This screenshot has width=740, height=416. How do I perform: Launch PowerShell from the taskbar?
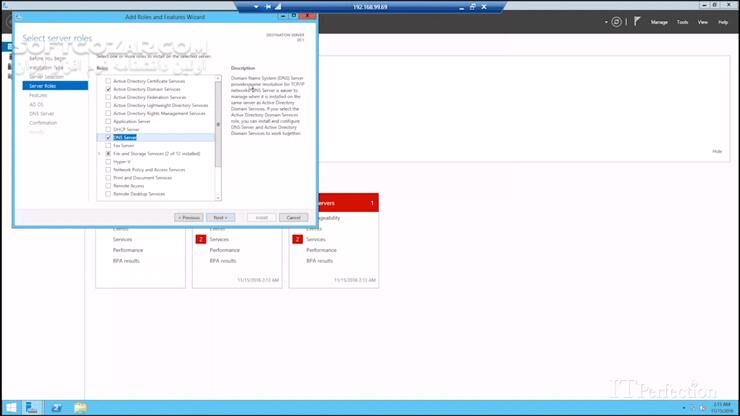pyautogui.click(x=57, y=408)
